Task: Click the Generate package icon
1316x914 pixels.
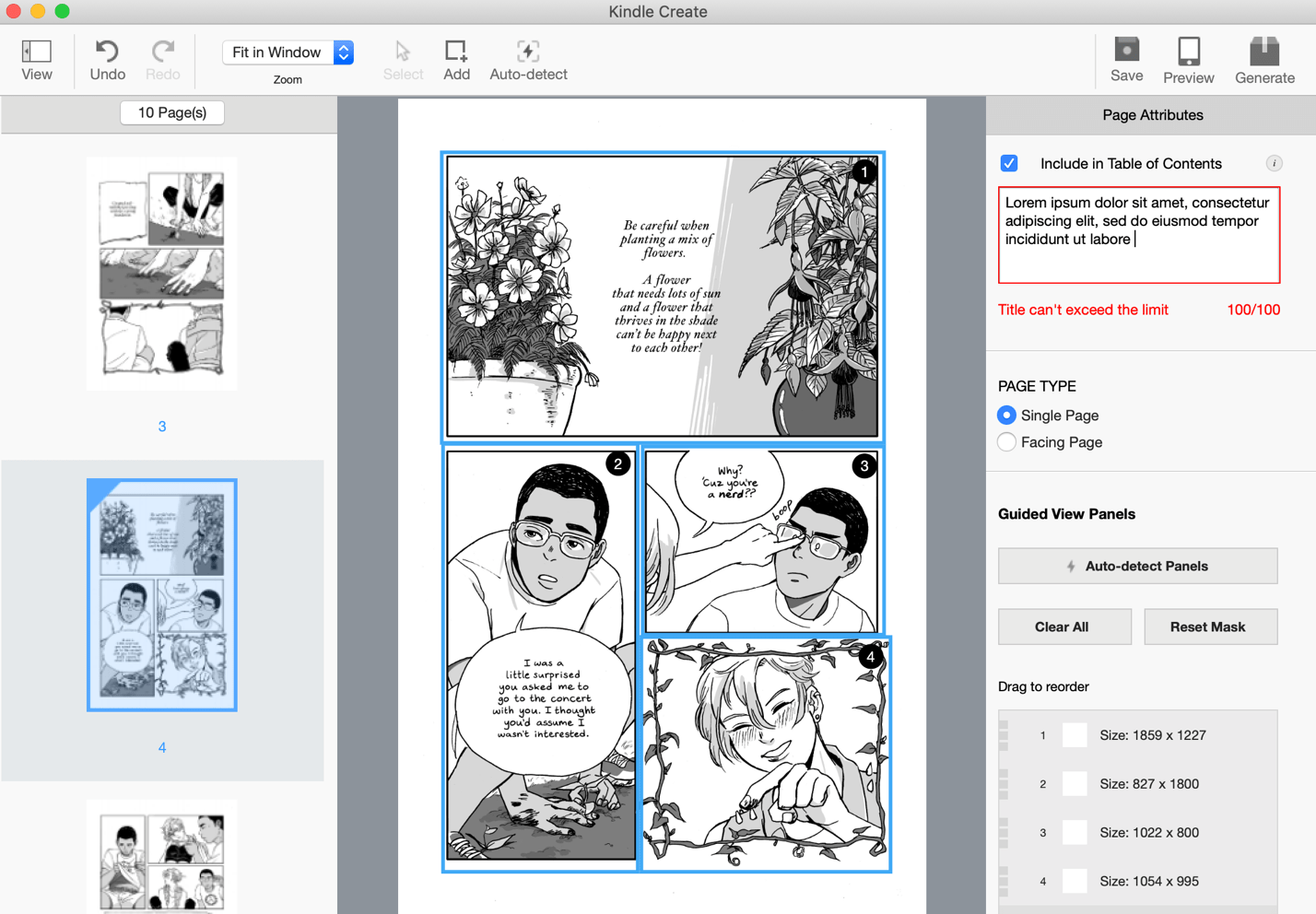Action: pyautogui.click(x=1264, y=52)
